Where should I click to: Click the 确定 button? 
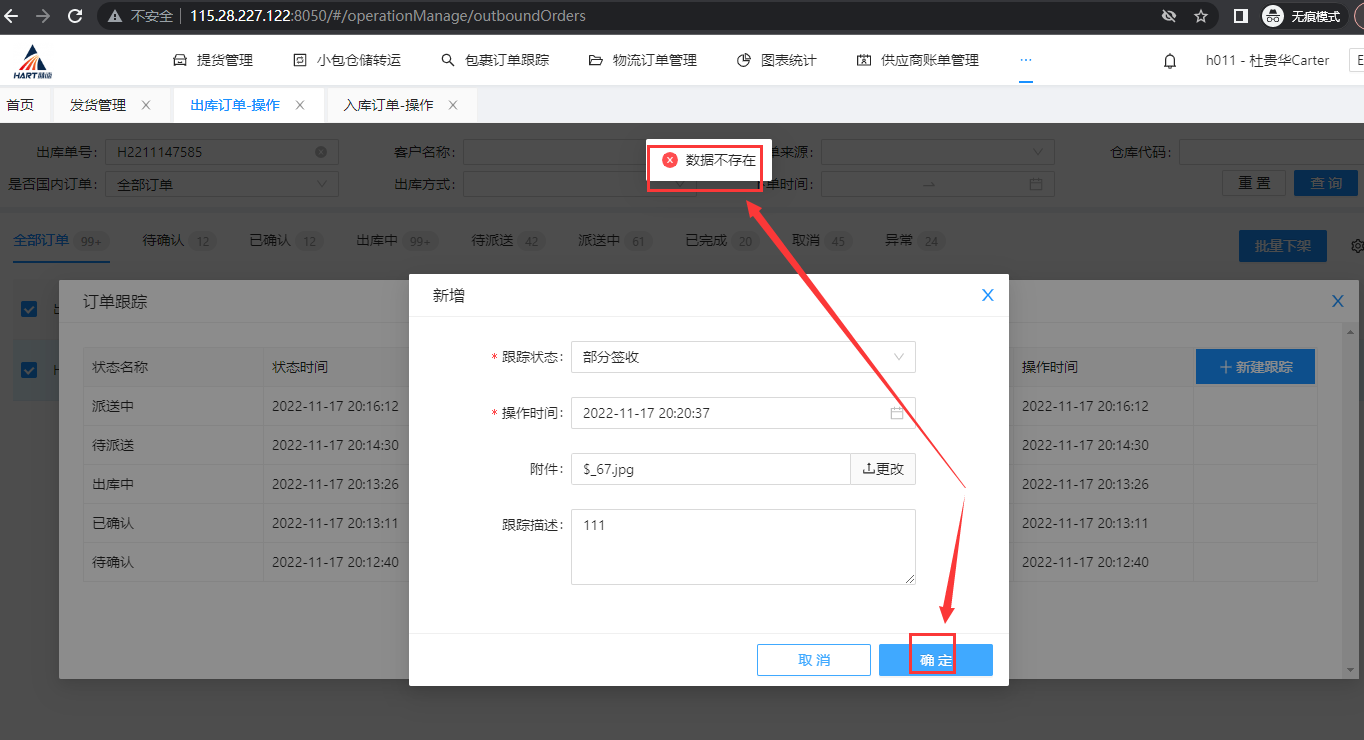click(x=935, y=660)
